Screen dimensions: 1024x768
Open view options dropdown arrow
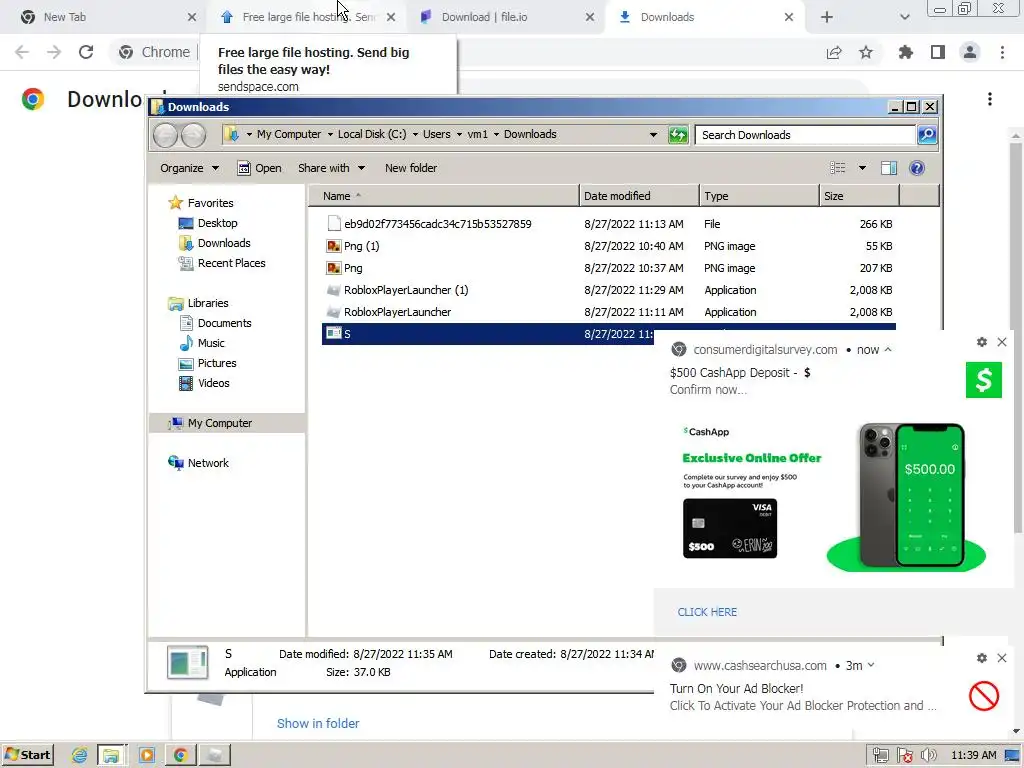(x=862, y=168)
